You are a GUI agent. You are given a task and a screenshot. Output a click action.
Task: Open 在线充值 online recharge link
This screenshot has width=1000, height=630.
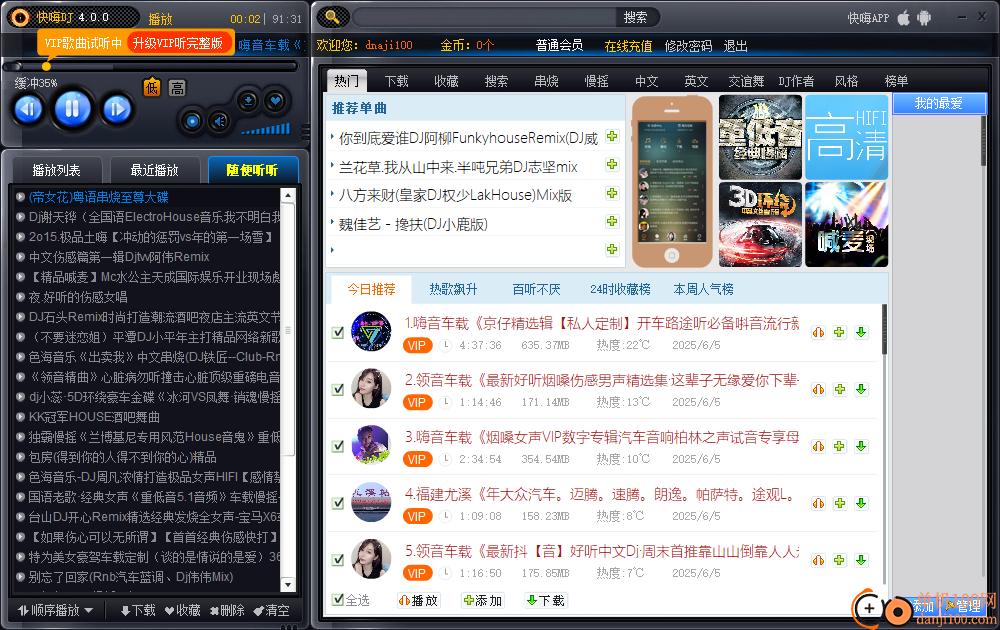(628, 46)
